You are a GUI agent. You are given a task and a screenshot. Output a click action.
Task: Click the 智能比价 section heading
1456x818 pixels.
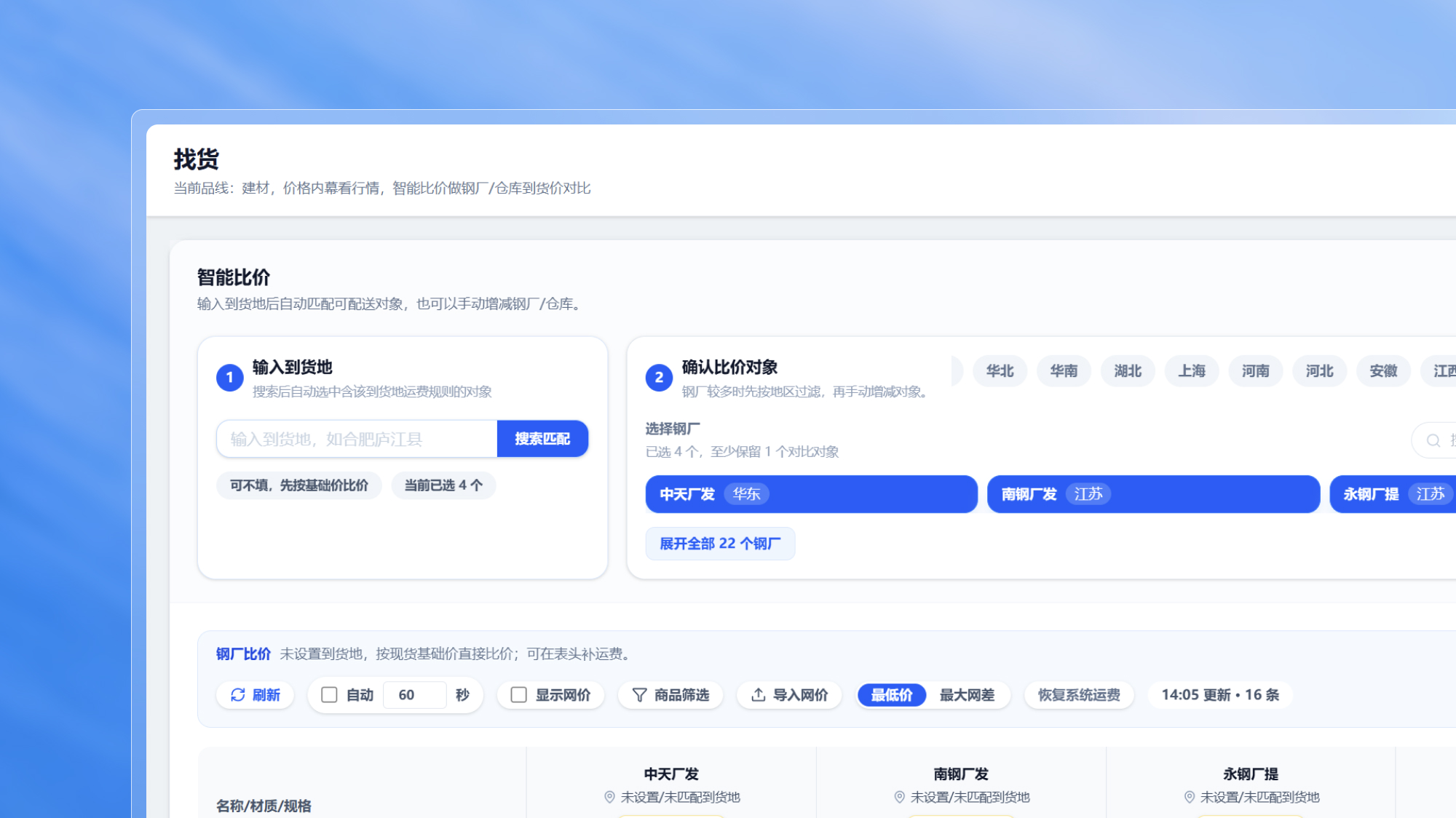pos(233,277)
